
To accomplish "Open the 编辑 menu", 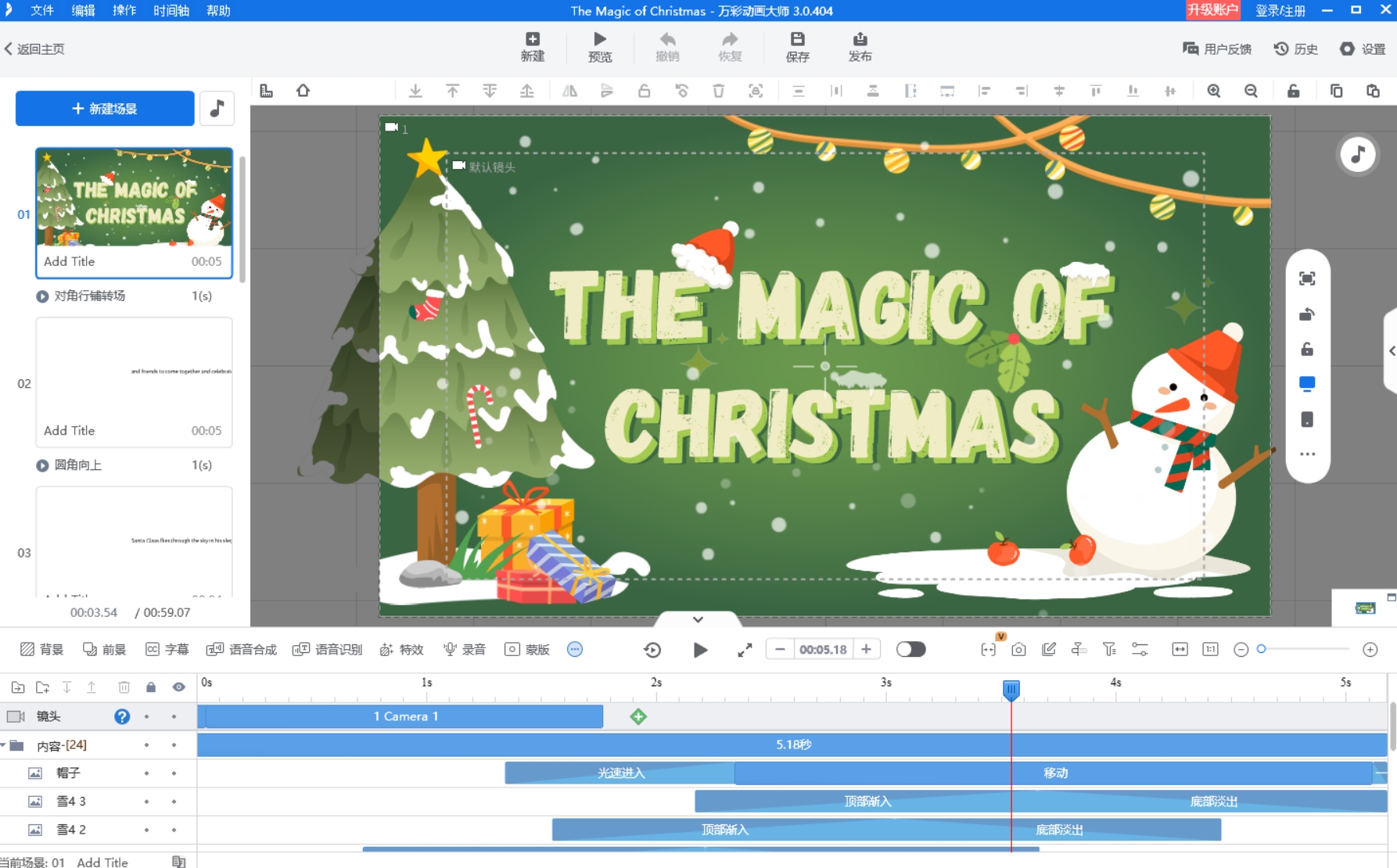I will point(83,10).
